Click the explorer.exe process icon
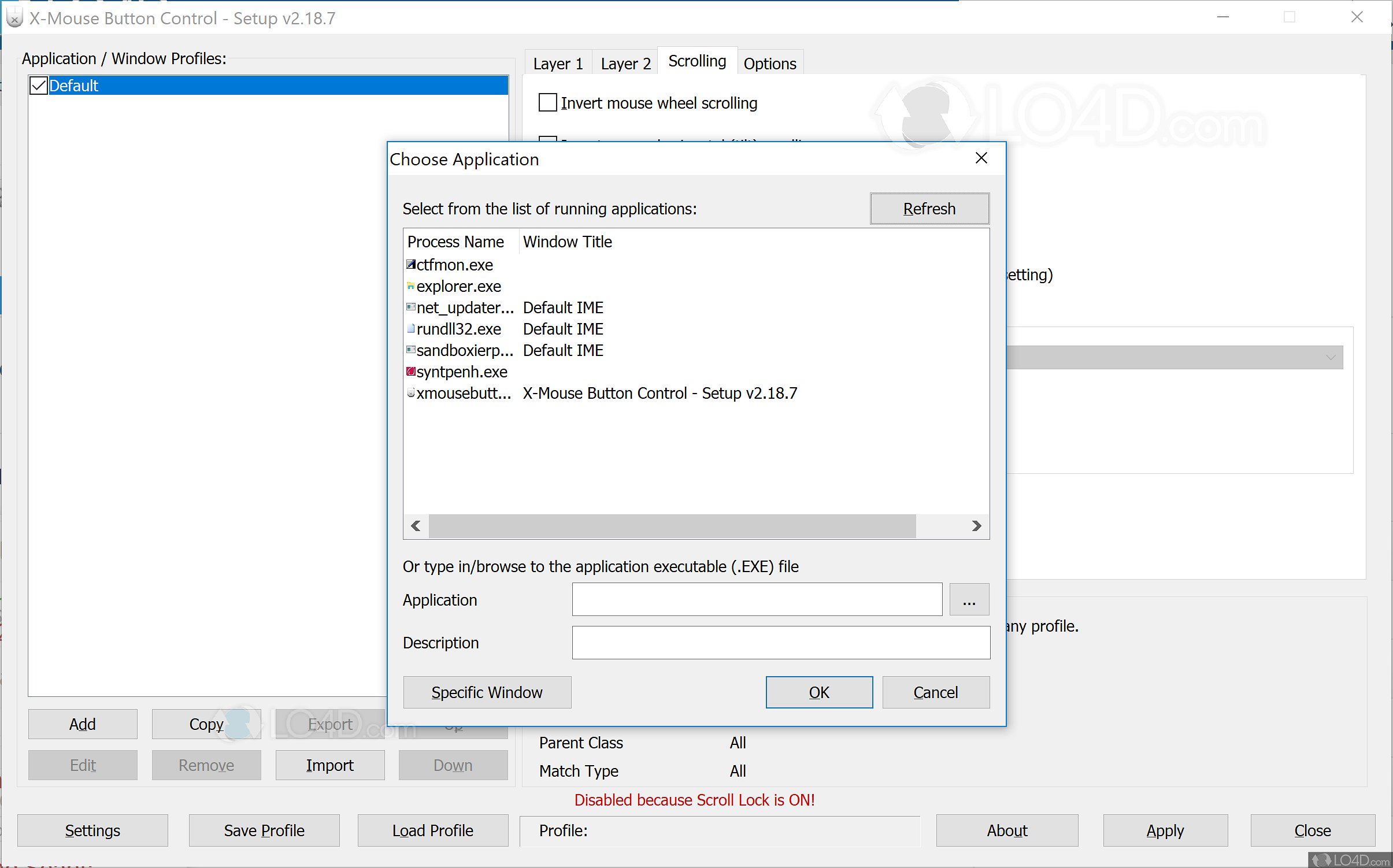 pyautogui.click(x=410, y=286)
